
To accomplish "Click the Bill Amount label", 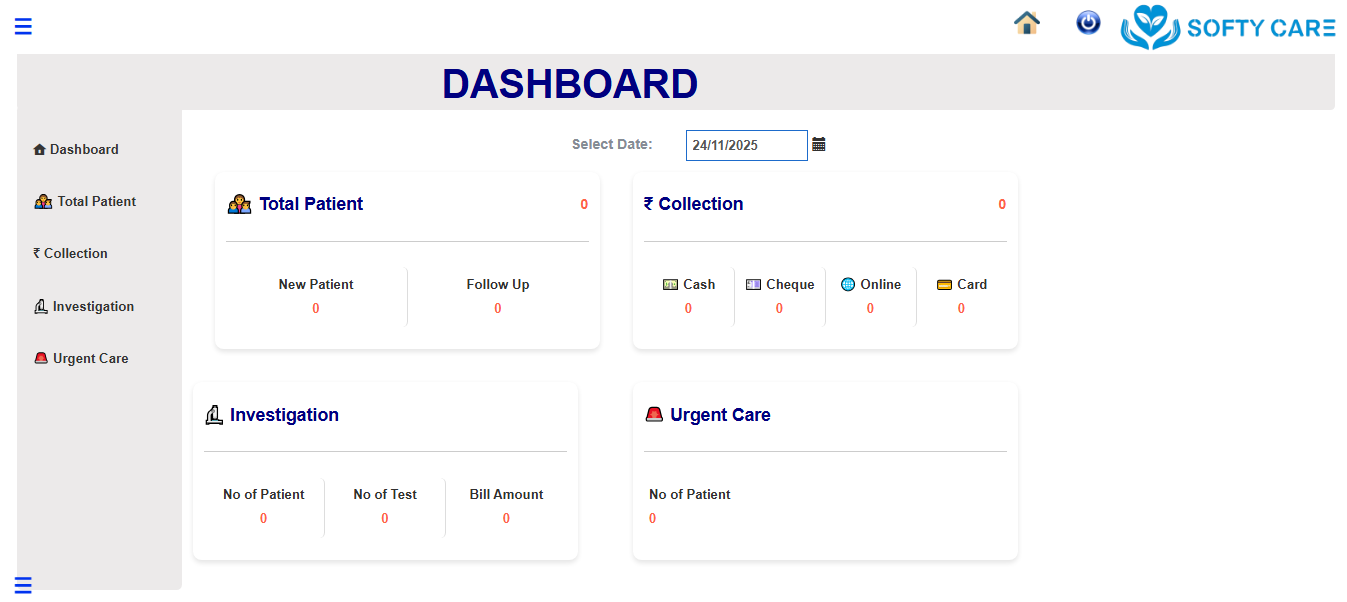I will [x=507, y=494].
